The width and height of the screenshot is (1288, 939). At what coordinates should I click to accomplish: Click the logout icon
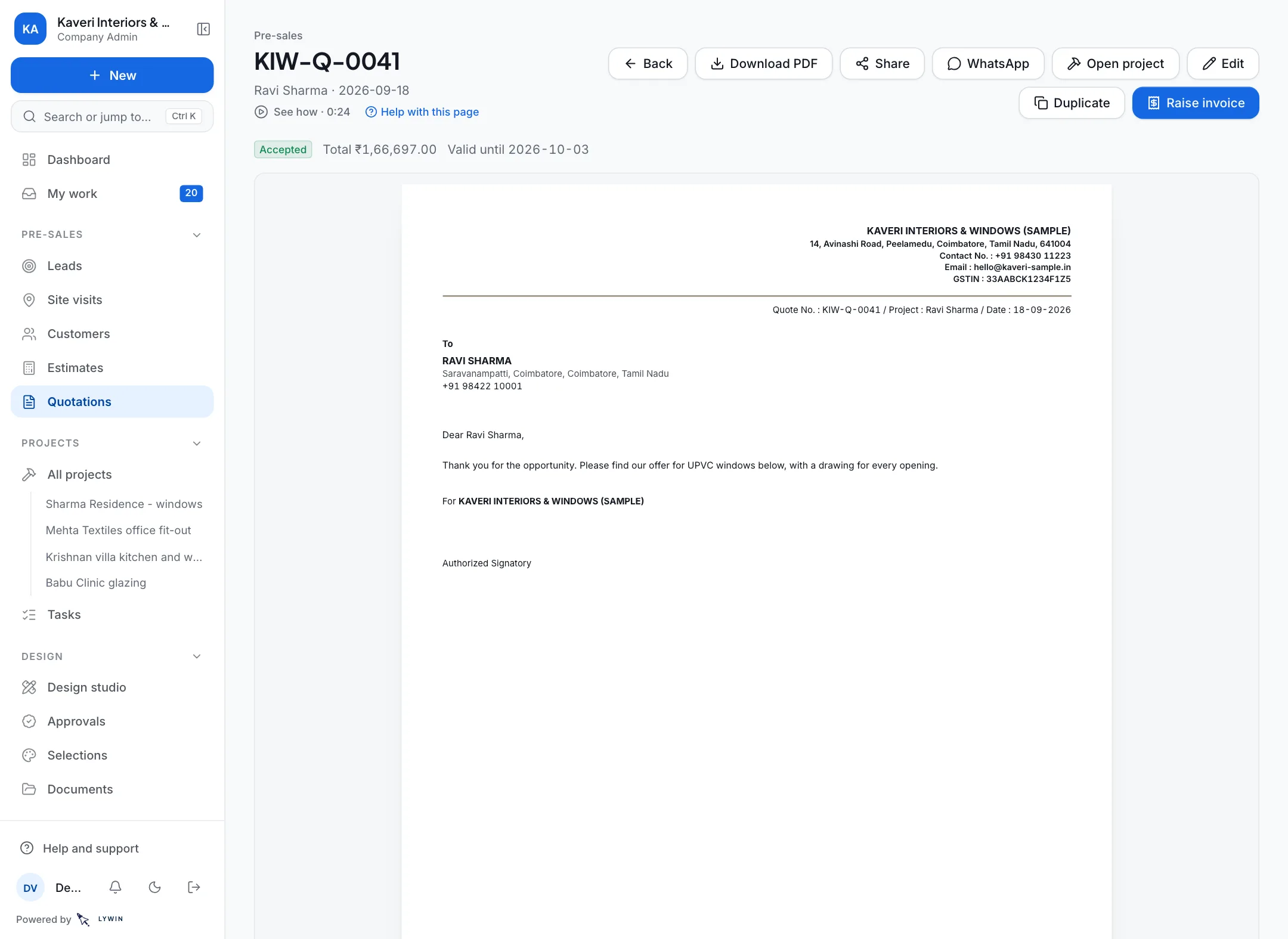pyautogui.click(x=194, y=887)
